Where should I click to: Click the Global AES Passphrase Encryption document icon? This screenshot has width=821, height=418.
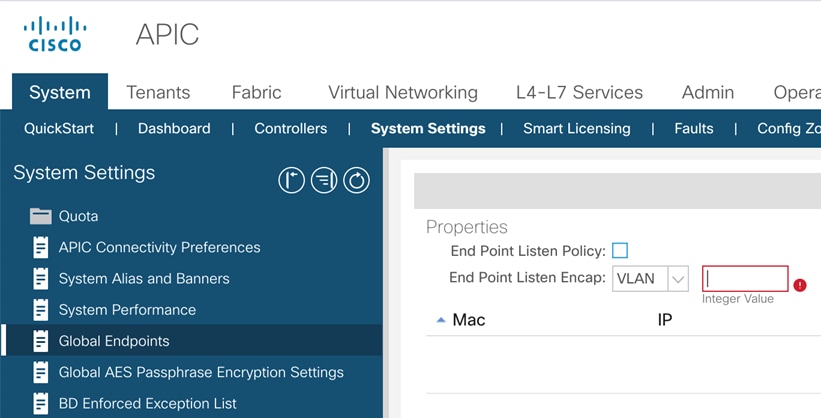click(x=41, y=372)
